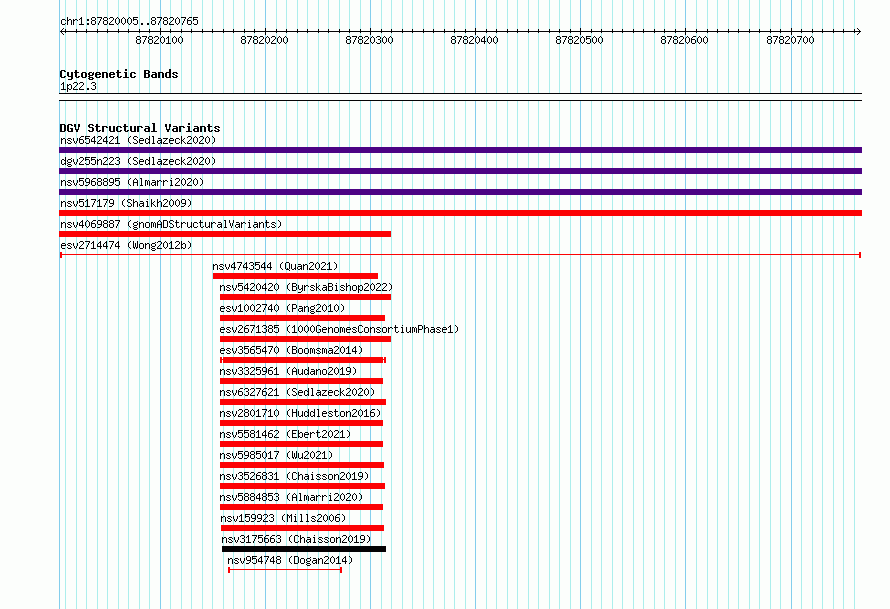Click the chr1:87820005..87820765 region label
Image resolution: width=890 pixels, height=609 pixels.
point(129,22)
